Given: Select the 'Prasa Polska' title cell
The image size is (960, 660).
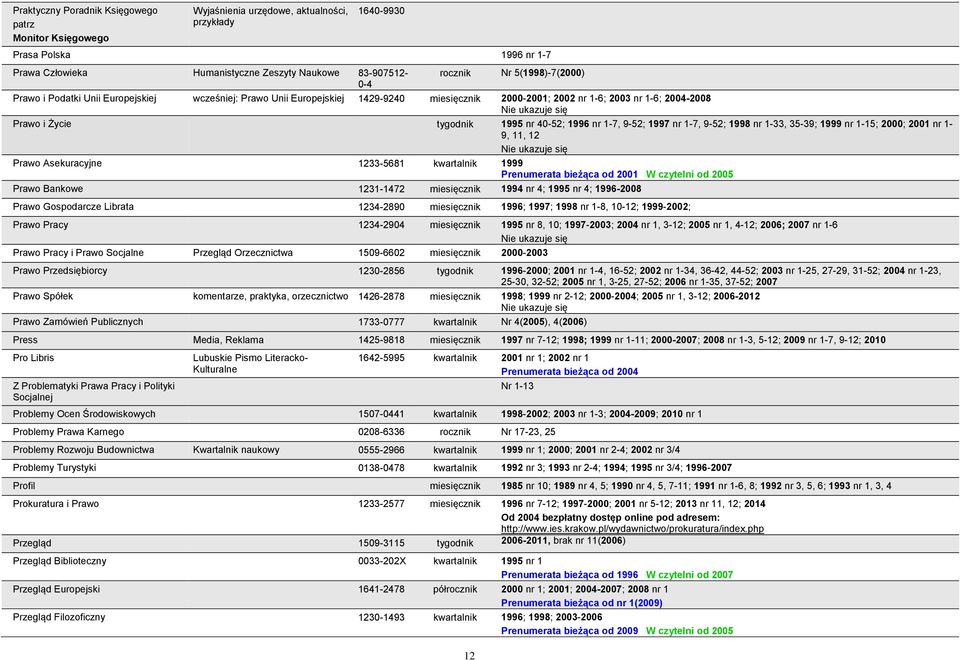Looking at the screenshot, I should point(42,55).
